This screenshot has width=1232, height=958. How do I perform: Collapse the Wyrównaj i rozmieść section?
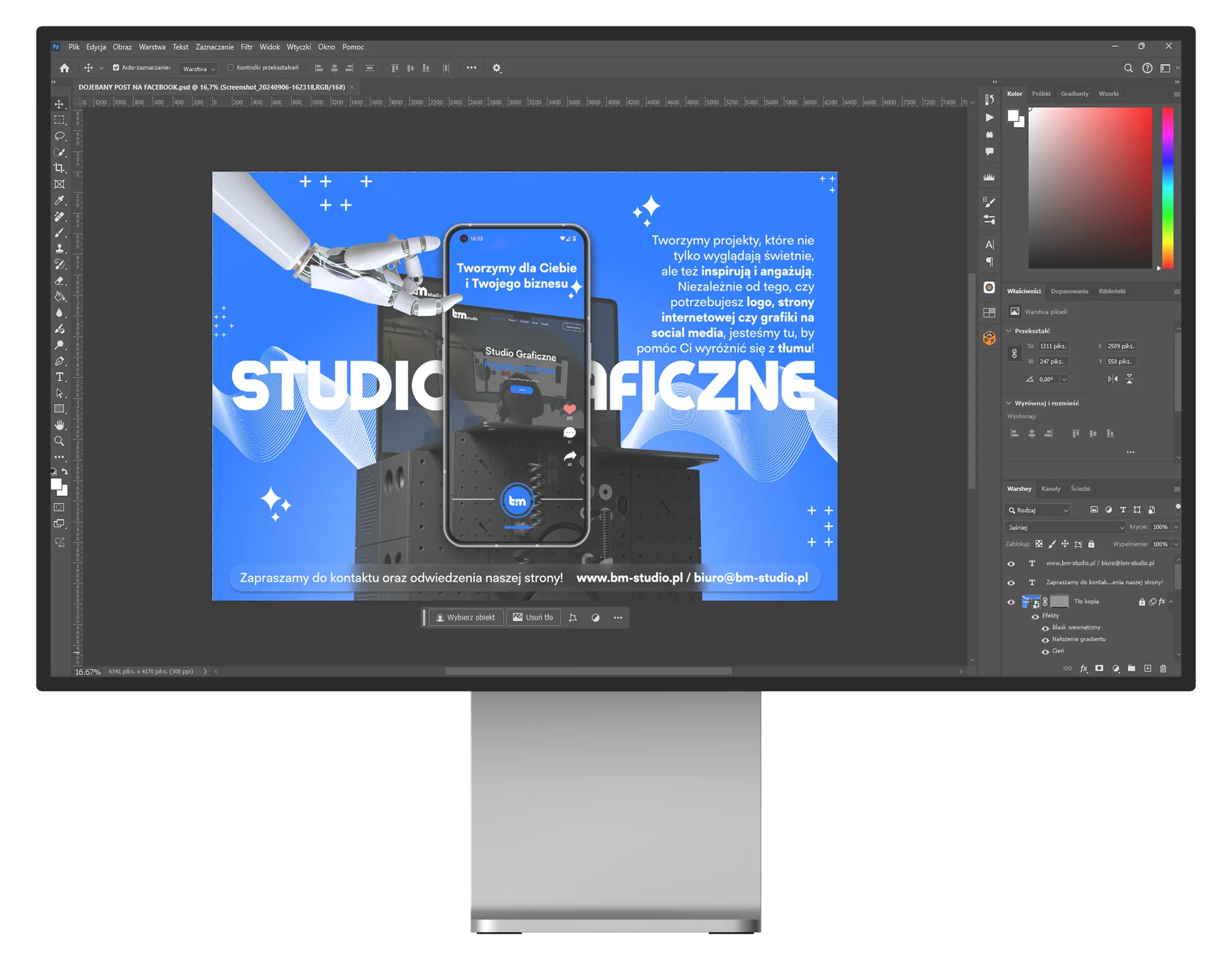pyautogui.click(x=1009, y=403)
